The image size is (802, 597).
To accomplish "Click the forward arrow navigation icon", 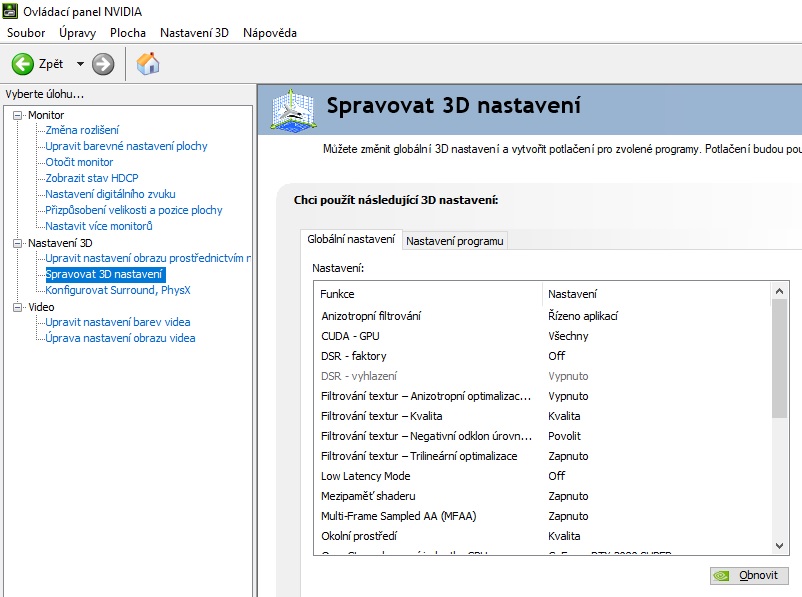I will coord(103,64).
